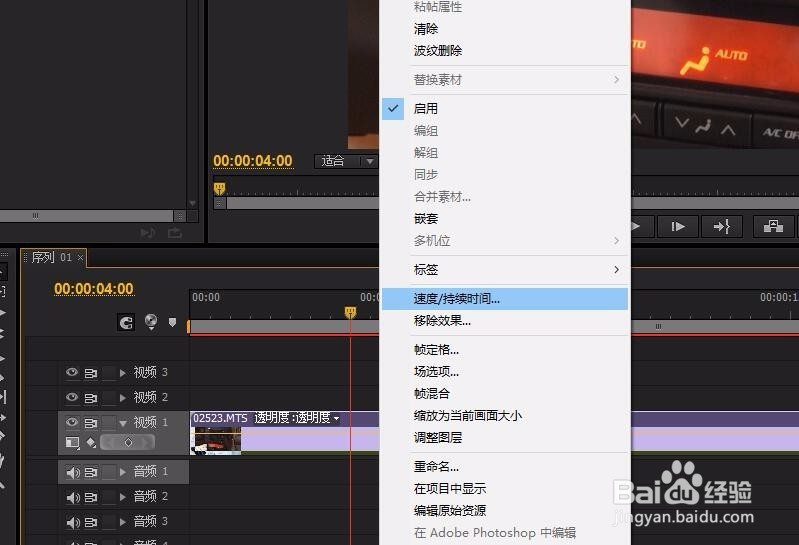The image size is (799, 545).
Task: Toggle track lock box on 视频 2
Action: tap(109, 398)
